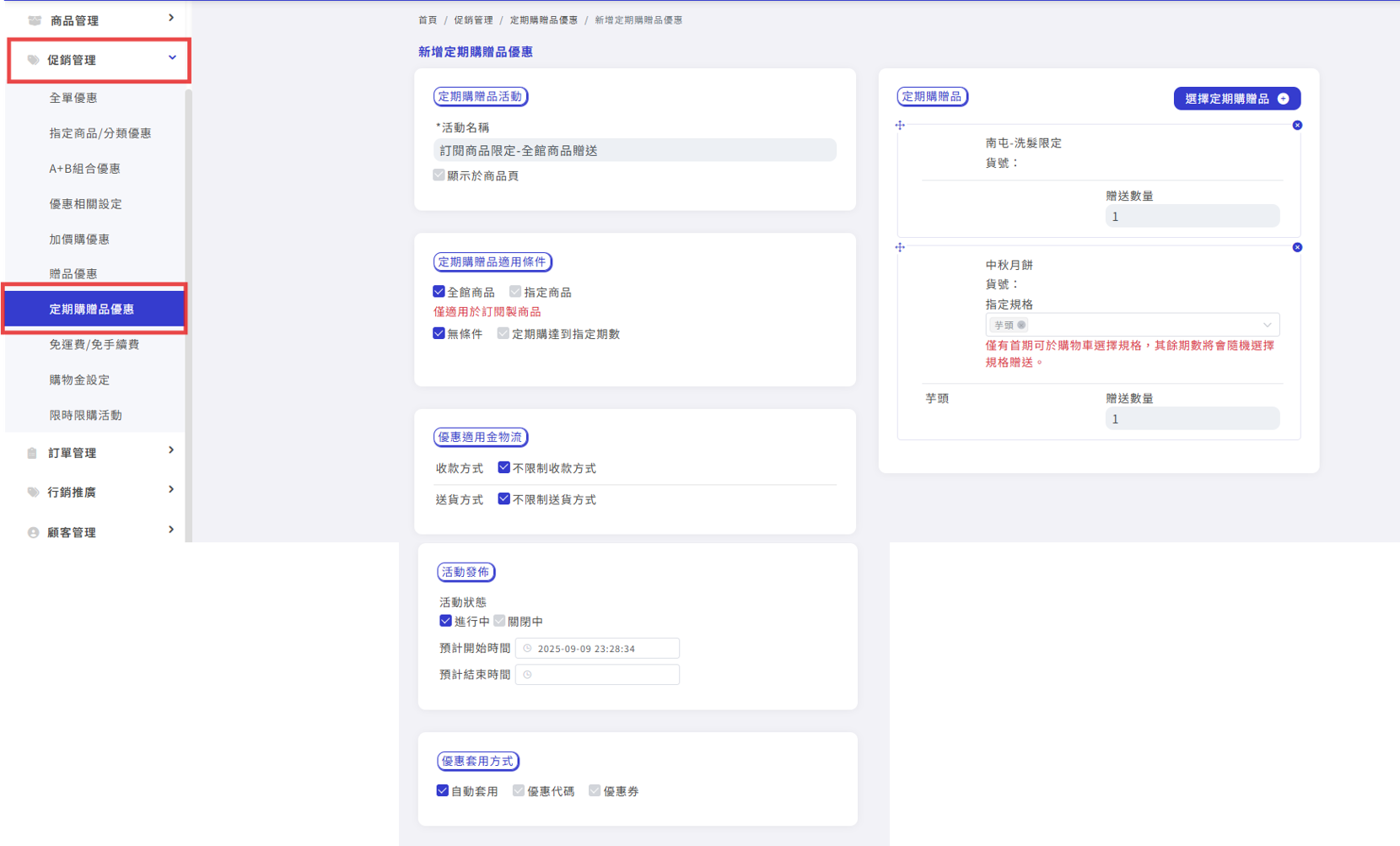Click drag handle of 南屯-洗髮限定 gift
This screenshot has width=1400, height=846.
click(x=900, y=125)
